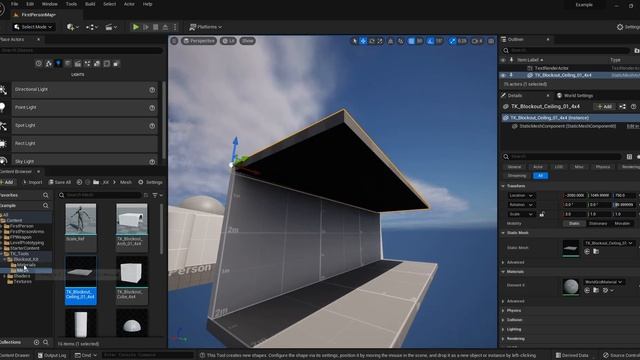Viewport: 640px width, 360px height.
Task: Open the Window menu
Action: coord(49,4)
